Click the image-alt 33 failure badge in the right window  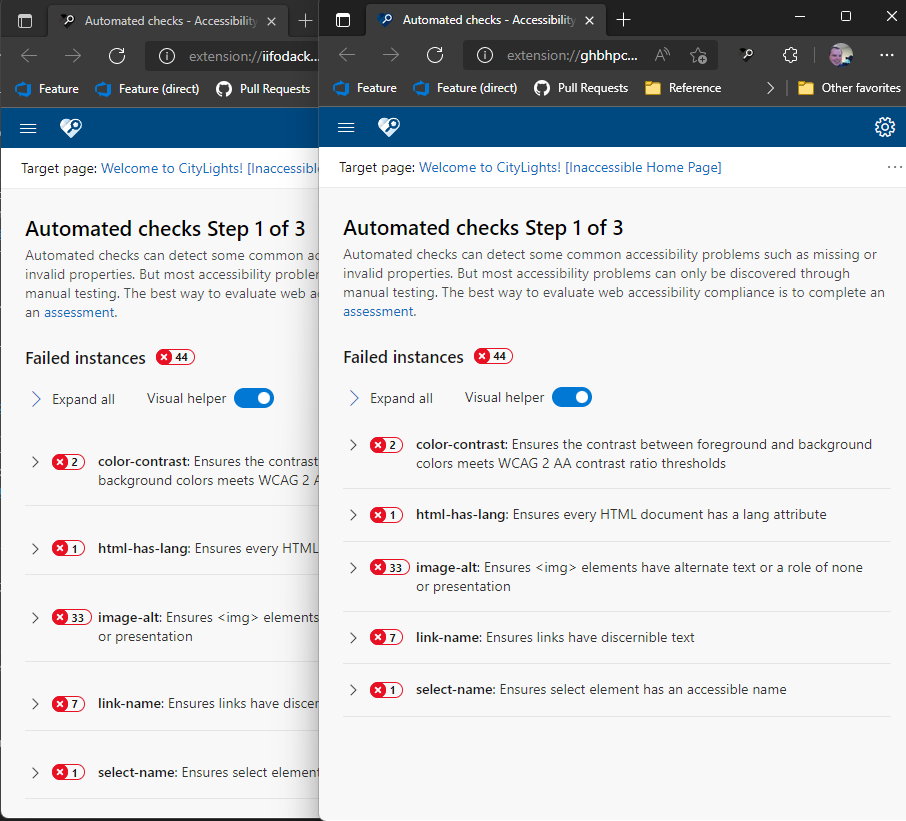tap(389, 567)
